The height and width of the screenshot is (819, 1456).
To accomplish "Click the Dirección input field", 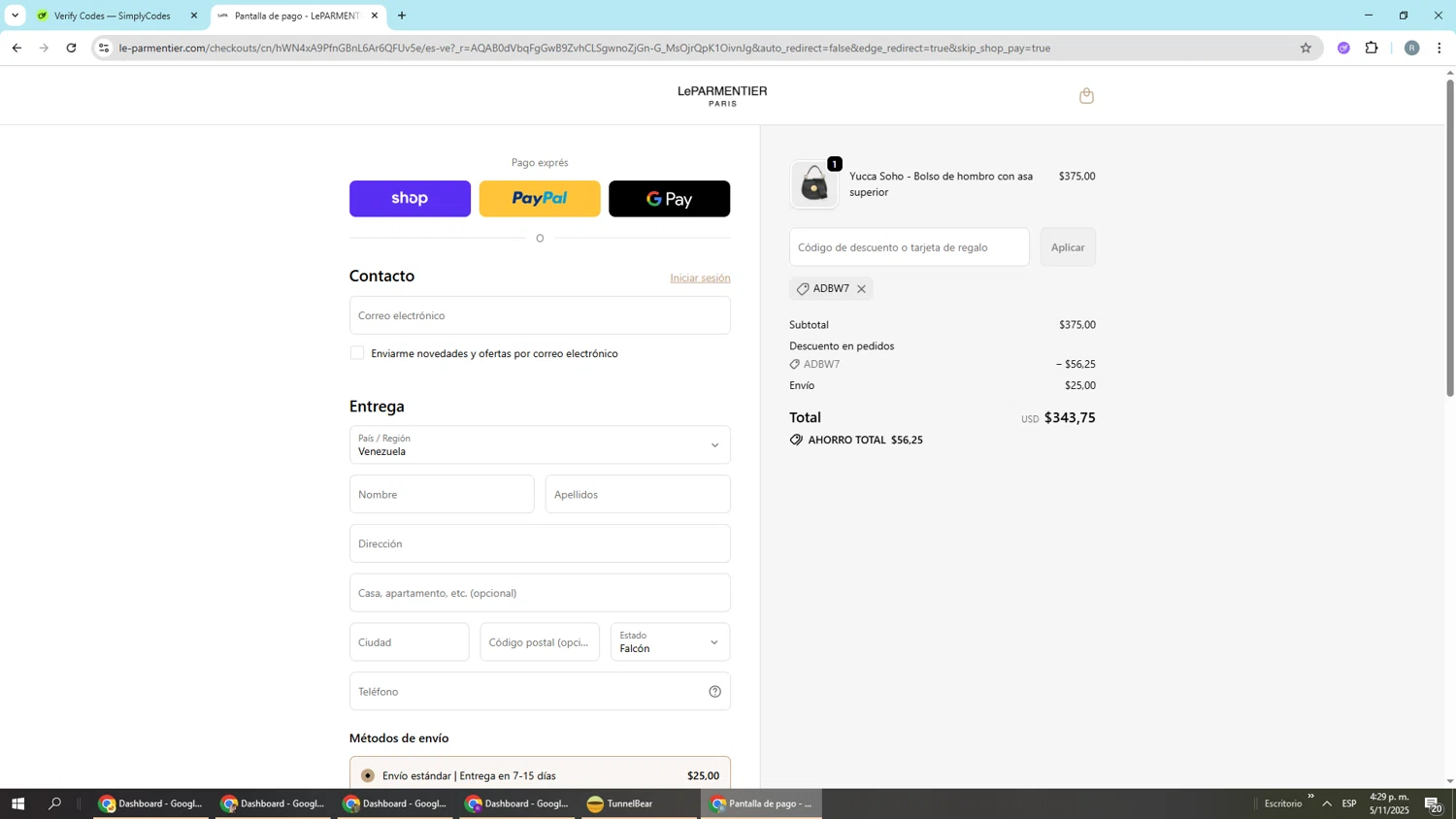I will click(540, 544).
